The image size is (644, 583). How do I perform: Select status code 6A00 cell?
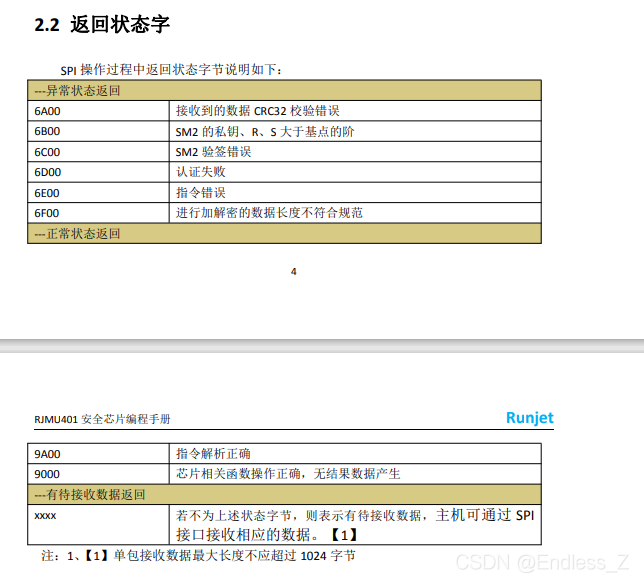99,111
